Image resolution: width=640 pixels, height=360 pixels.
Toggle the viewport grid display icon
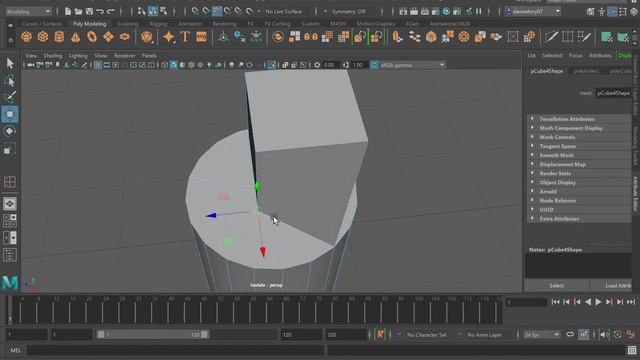coord(98,65)
